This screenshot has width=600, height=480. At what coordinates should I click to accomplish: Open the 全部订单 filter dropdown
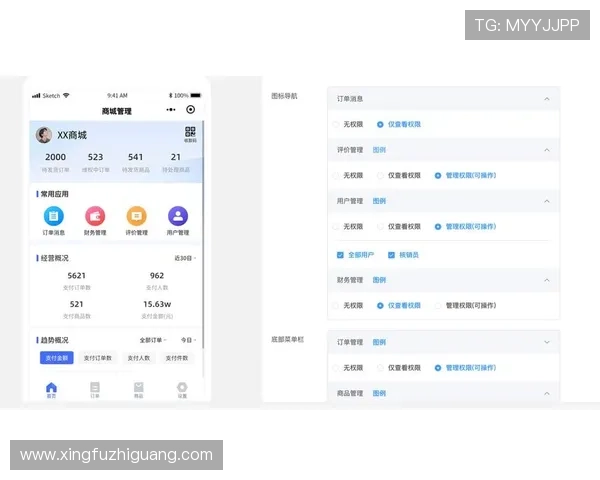tap(153, 340)
